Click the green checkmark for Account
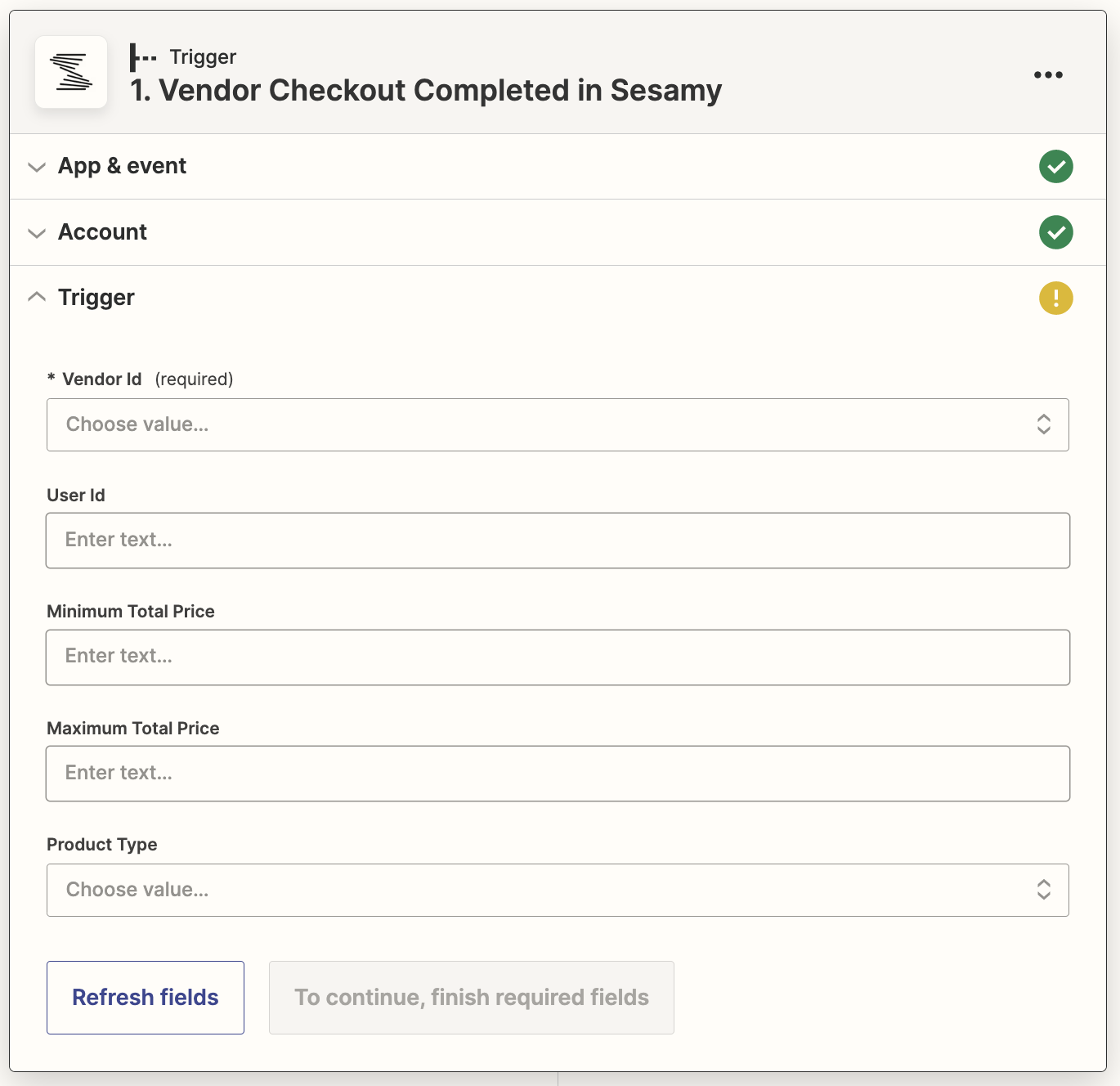The width and height of the screenshot is (1120, 1086). pos(1055,232)
